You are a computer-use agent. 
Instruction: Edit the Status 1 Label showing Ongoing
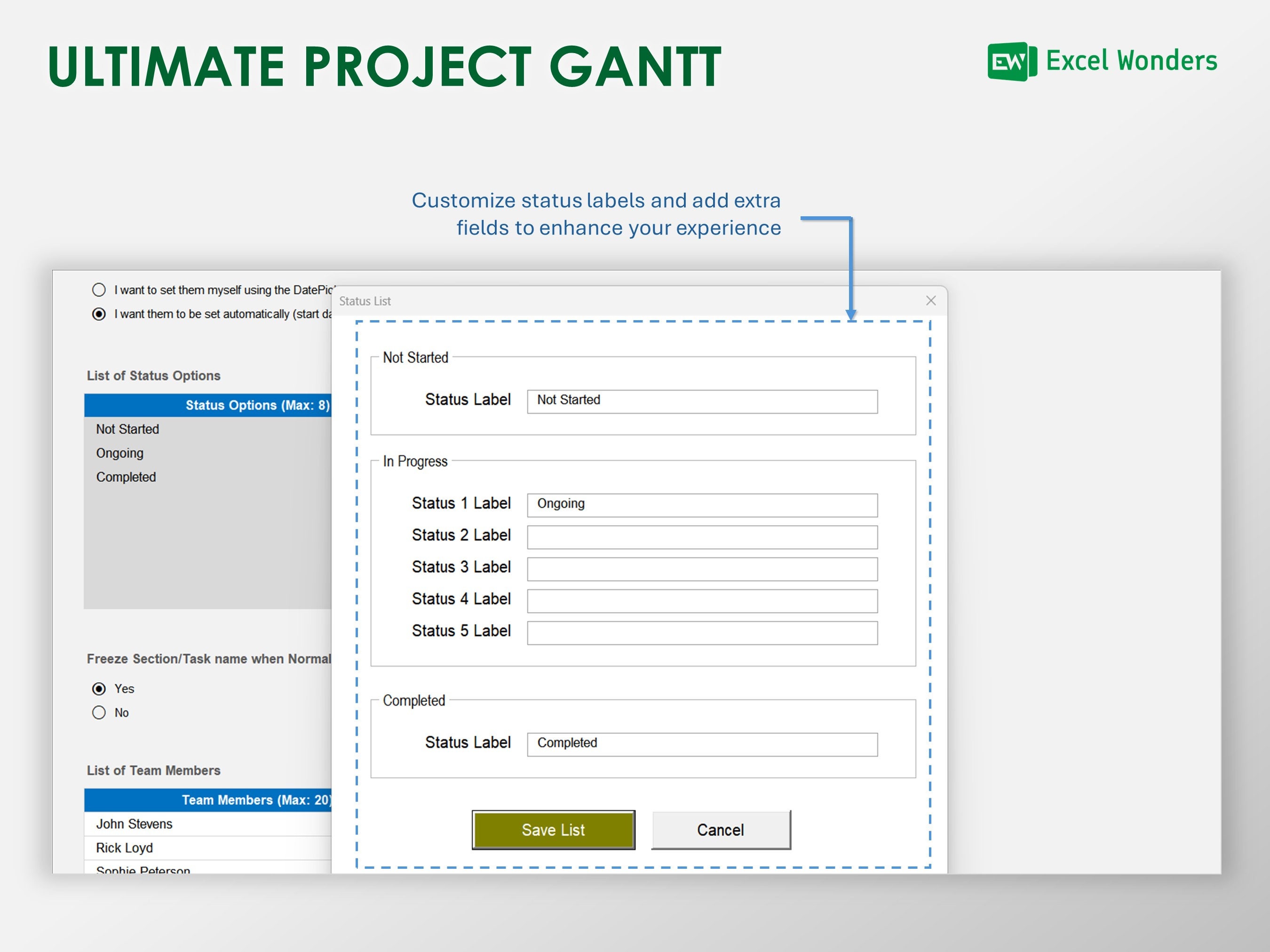(x=702, y=504)
